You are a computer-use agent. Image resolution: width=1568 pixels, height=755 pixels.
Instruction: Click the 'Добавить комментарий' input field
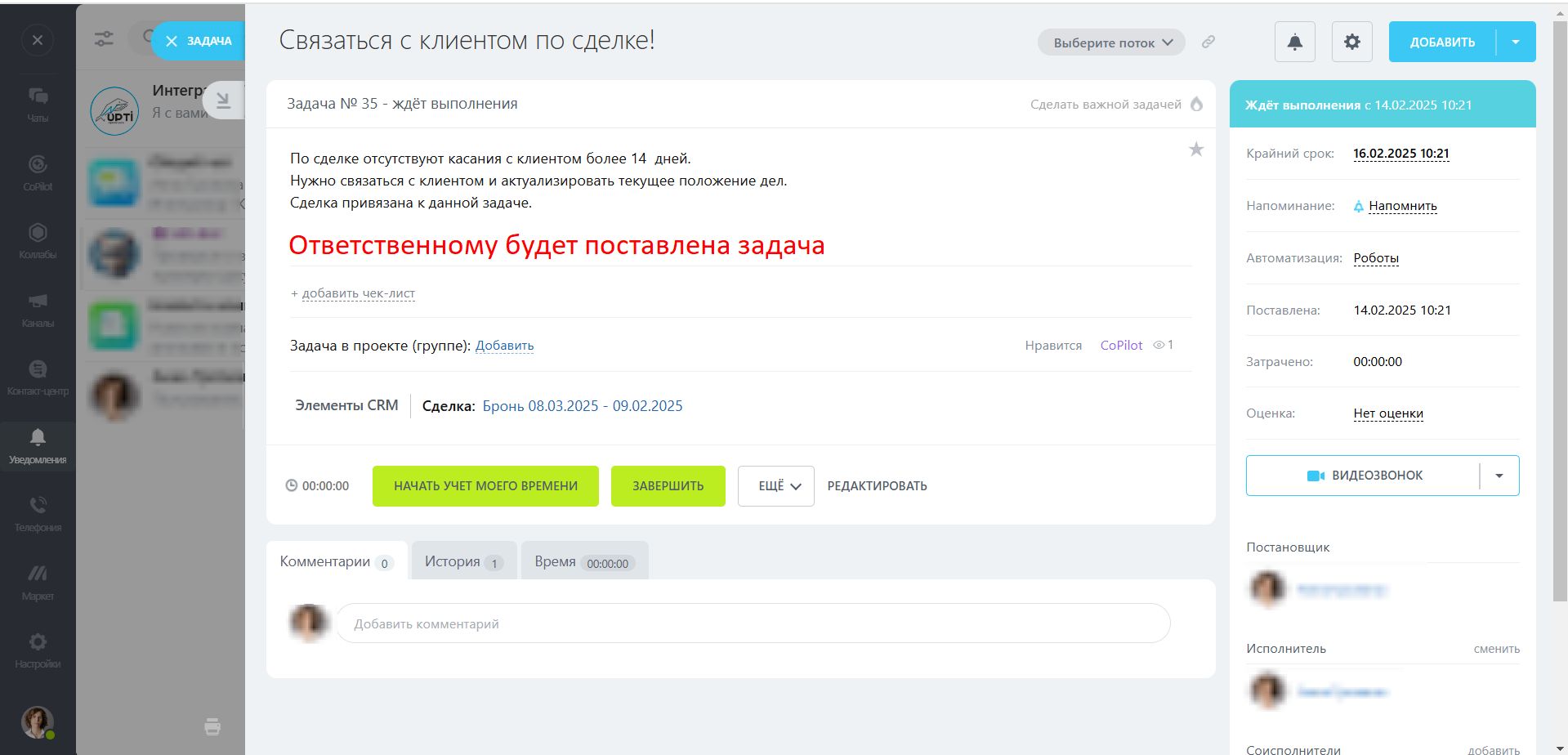click(752, 623)
